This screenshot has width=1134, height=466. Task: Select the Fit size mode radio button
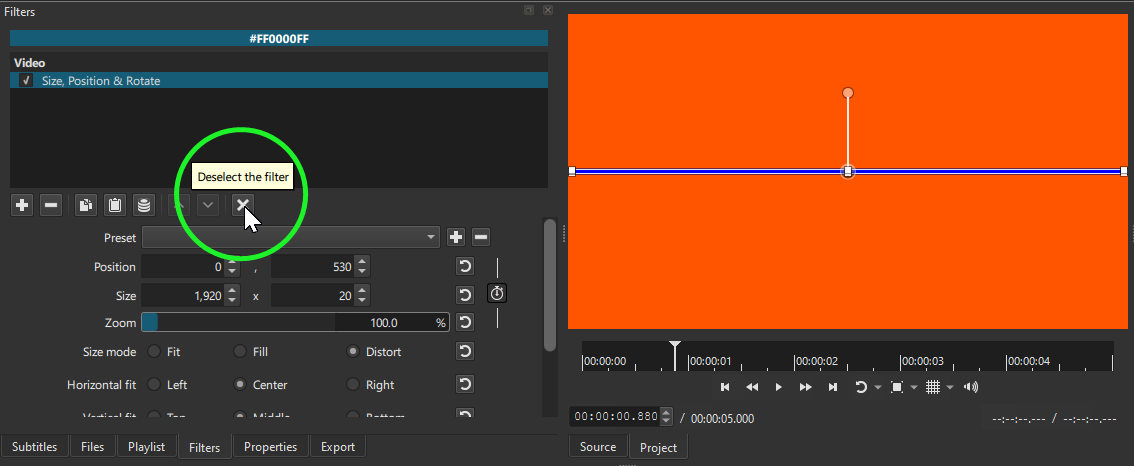point(154,352)
